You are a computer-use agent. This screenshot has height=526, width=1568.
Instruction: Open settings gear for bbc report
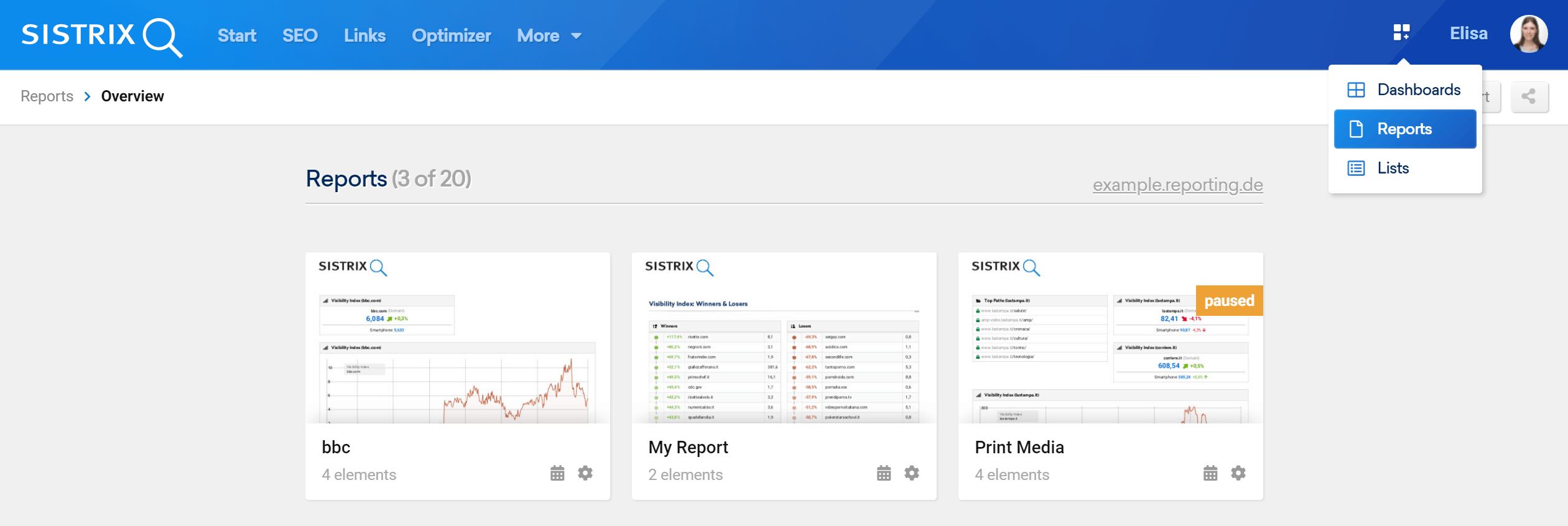tap(585, 473)
